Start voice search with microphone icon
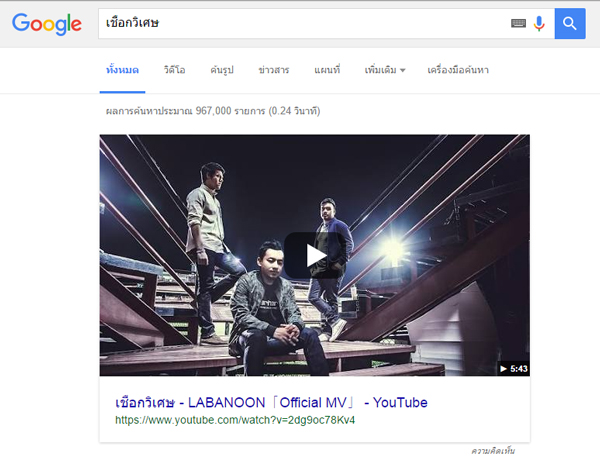 [x=539, y=24]
